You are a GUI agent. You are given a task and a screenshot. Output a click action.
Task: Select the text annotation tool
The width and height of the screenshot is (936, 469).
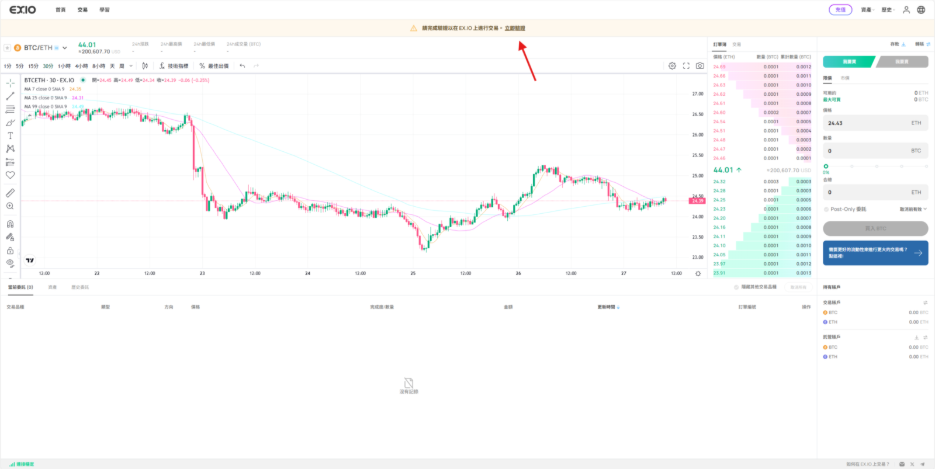[x=10, y=135]
